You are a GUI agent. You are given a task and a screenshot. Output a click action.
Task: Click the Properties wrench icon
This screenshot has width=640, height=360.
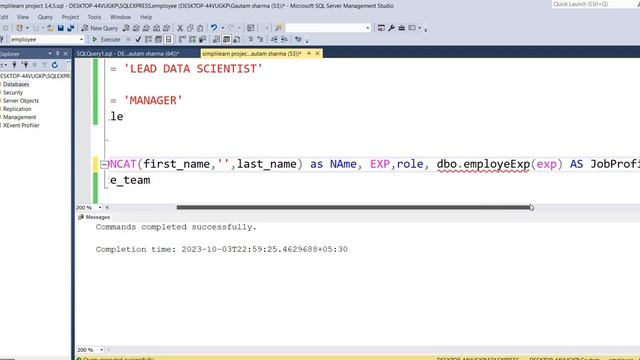click(391, 28)
